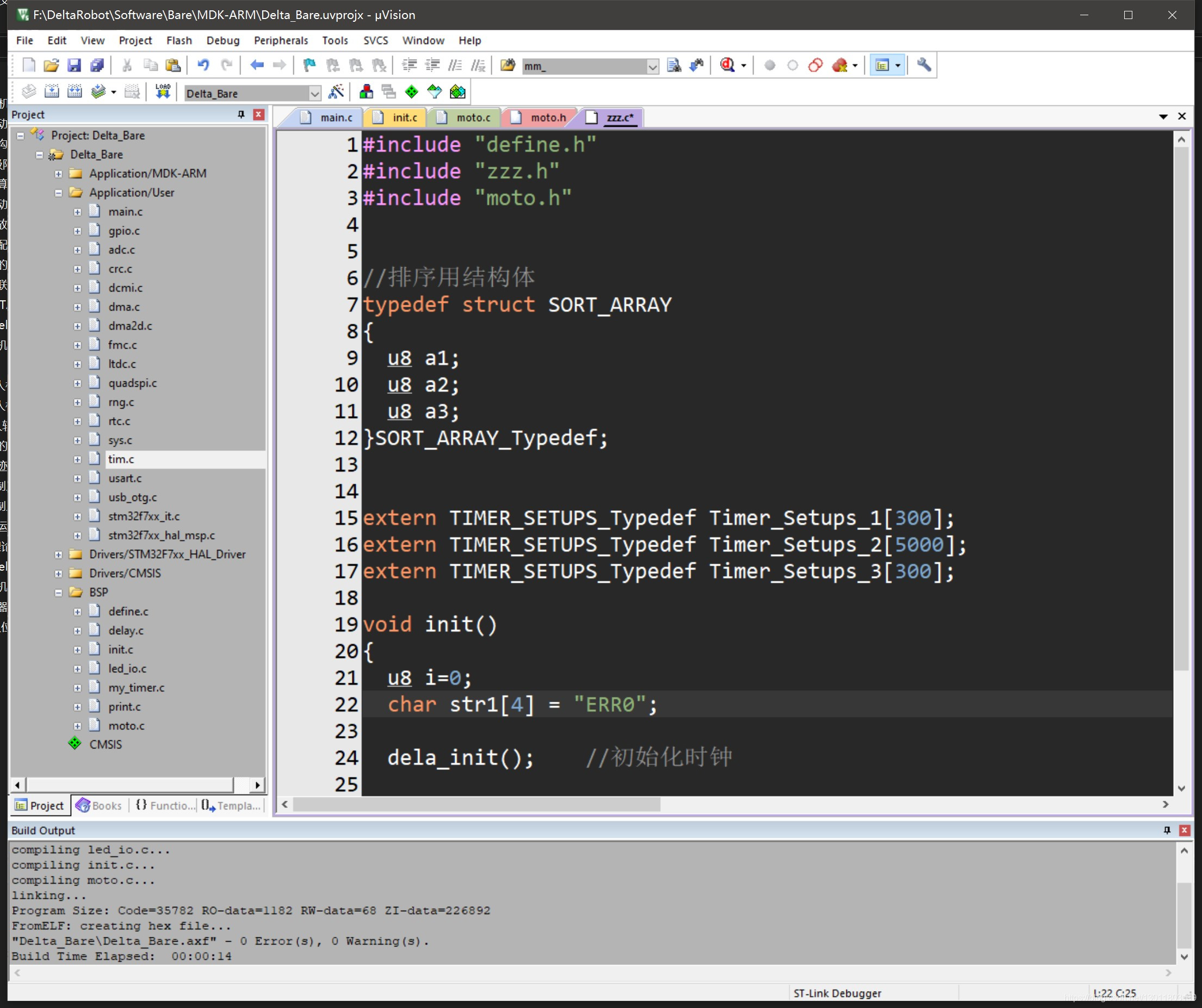Toggle auto-hide pin on the Build Output panel

coord(1167,830)
